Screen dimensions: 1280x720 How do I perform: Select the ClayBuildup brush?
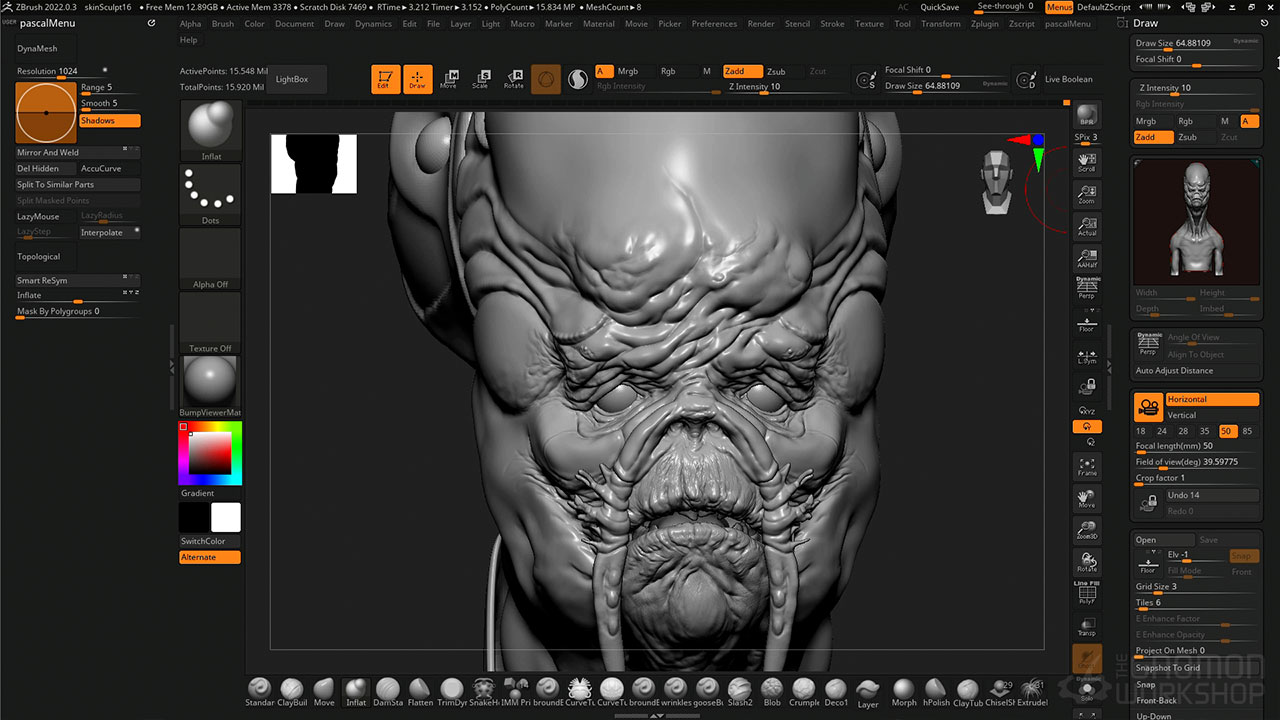click(292, 692)
